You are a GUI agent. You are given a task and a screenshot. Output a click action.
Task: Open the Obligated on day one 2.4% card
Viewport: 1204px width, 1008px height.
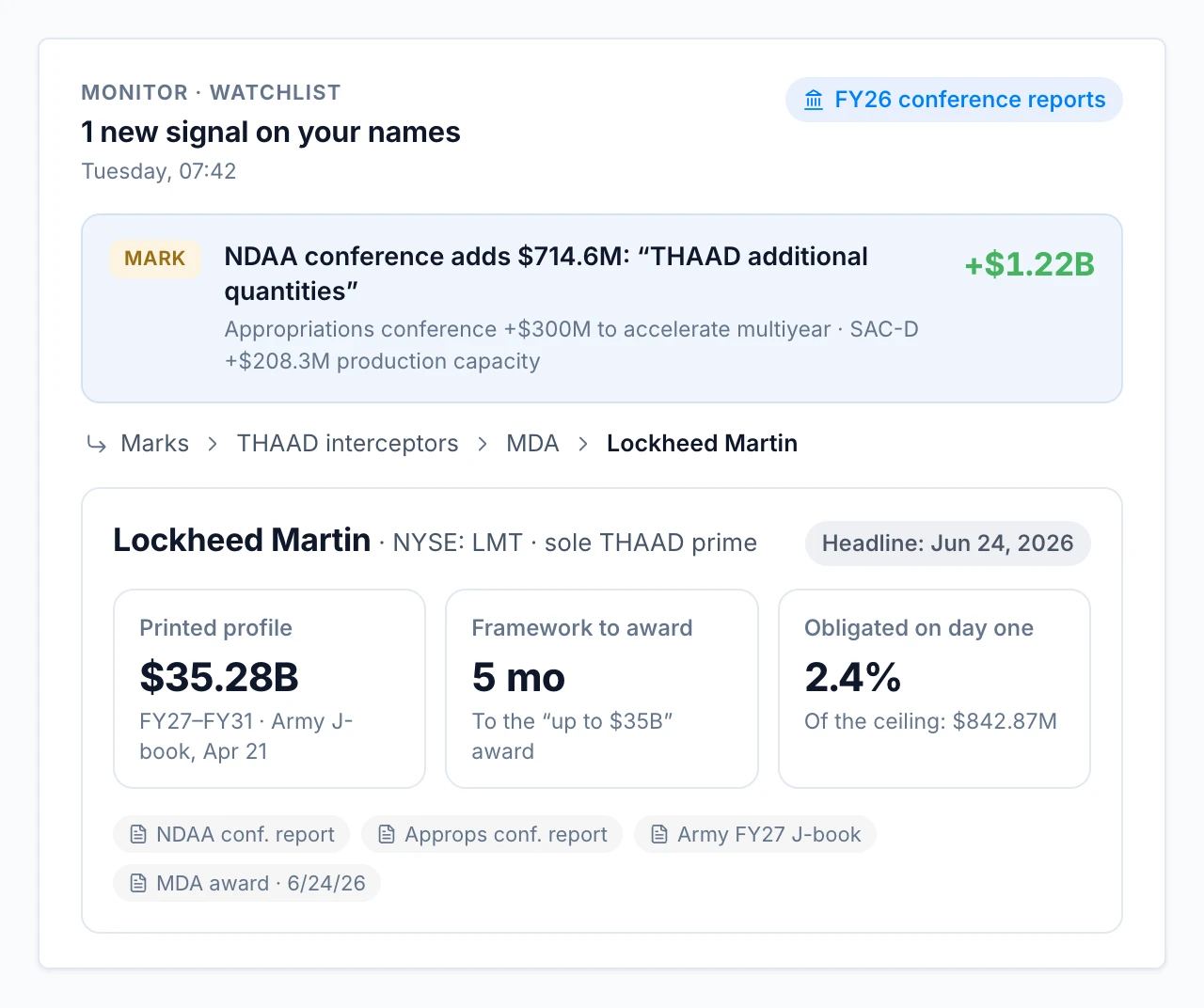pos(934,689)
